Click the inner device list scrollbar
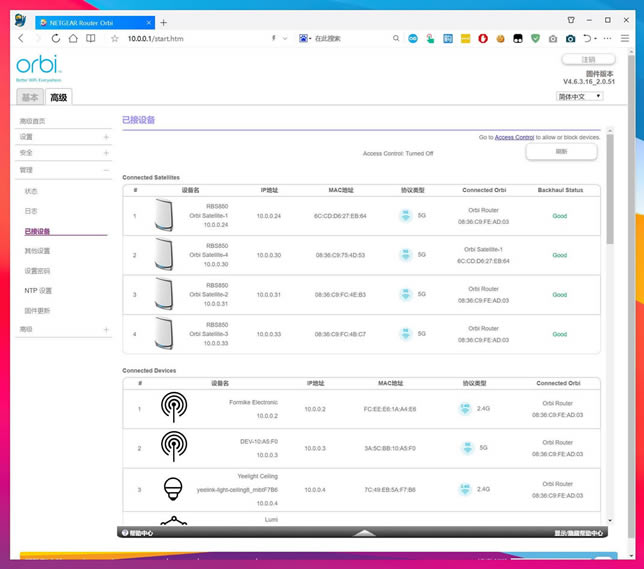The image size is (644, 569). 610,189
